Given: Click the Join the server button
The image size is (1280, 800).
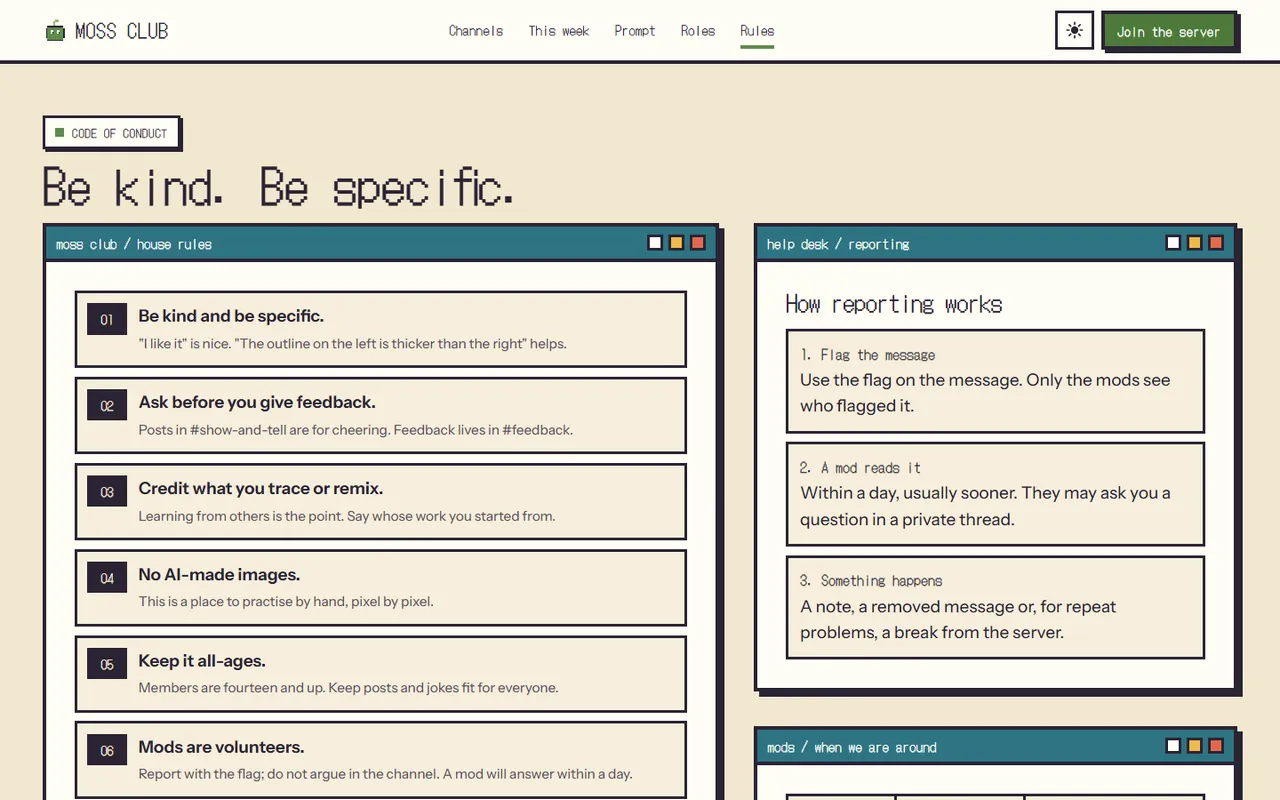Looking at the screenshot, I should click(1168, 31).
